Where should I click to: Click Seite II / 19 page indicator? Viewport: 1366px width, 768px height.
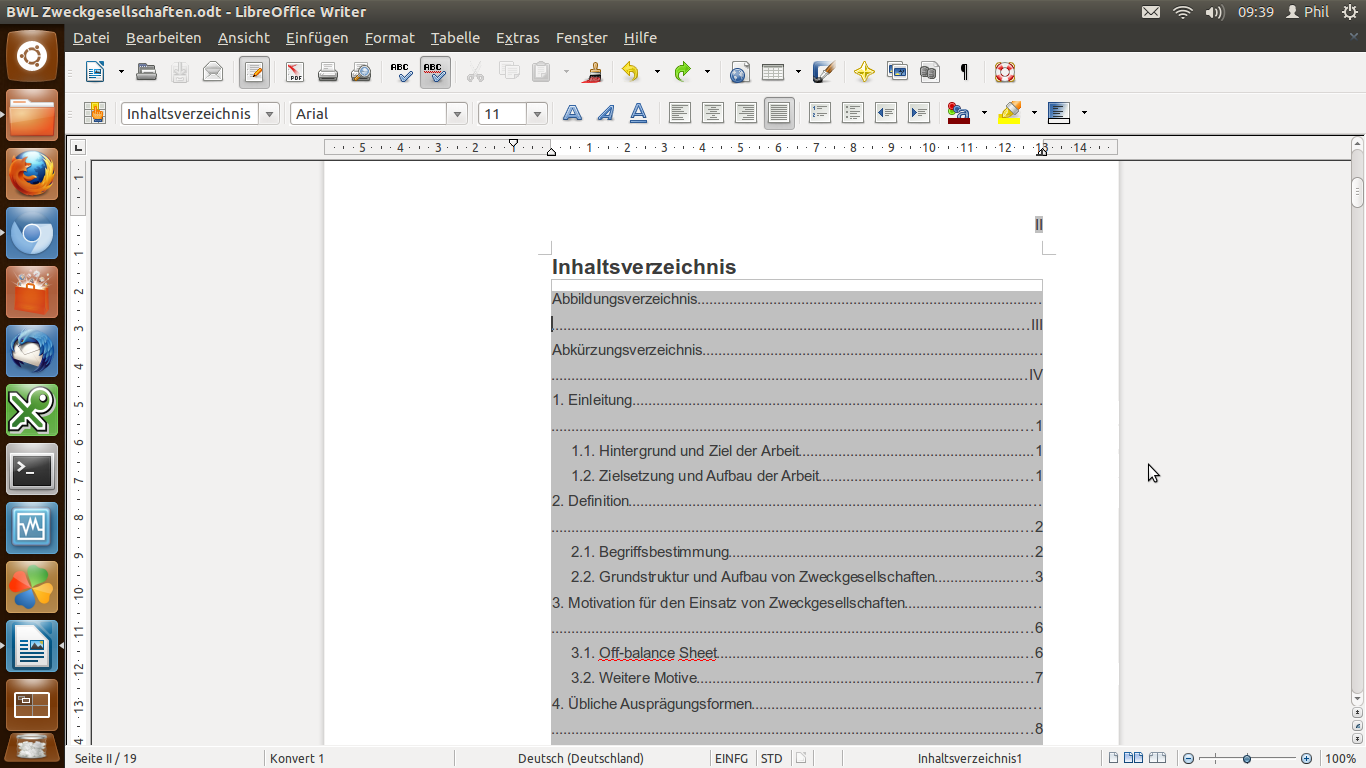pos(106,758)
